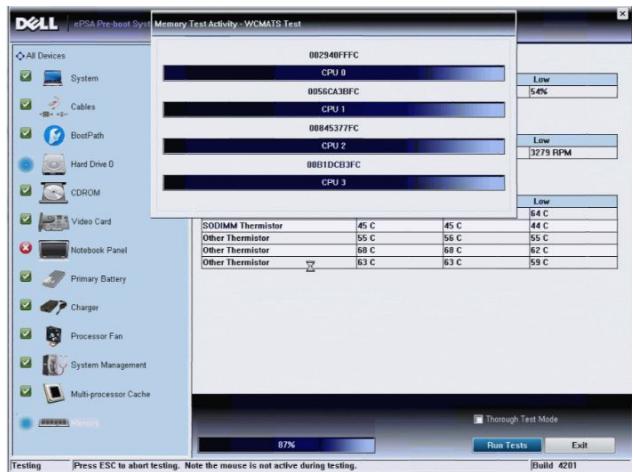Select the System Management icon
Screen dimensions: 633x472
54,365
